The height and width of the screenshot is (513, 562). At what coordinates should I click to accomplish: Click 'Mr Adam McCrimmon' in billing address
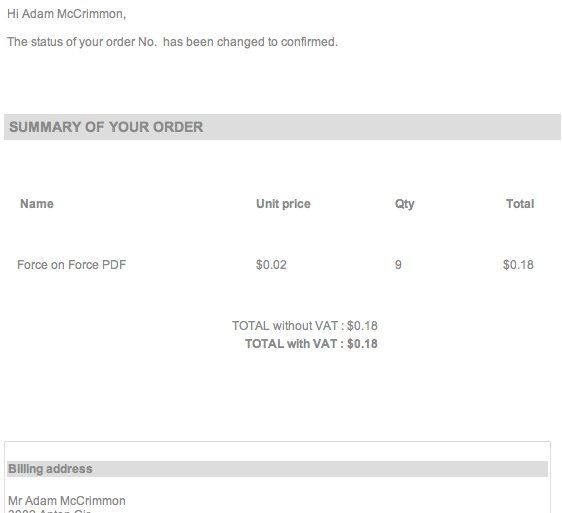67,500
